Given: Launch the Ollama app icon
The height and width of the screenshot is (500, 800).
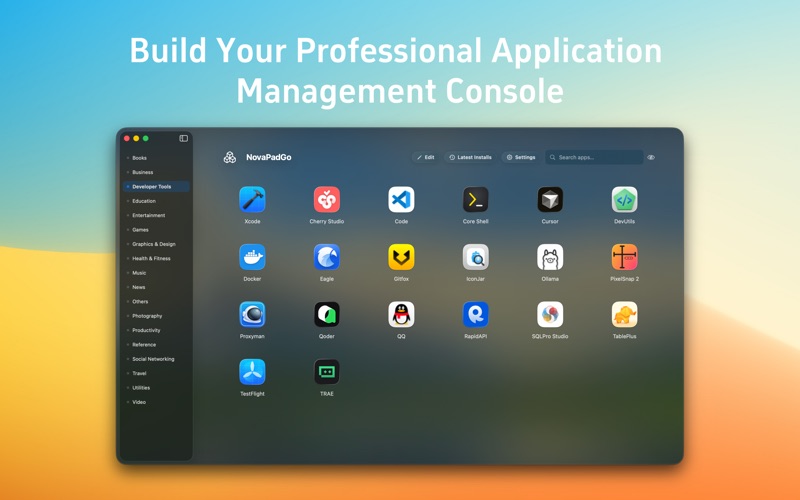Looking at the screenshot, I should 550,257.
